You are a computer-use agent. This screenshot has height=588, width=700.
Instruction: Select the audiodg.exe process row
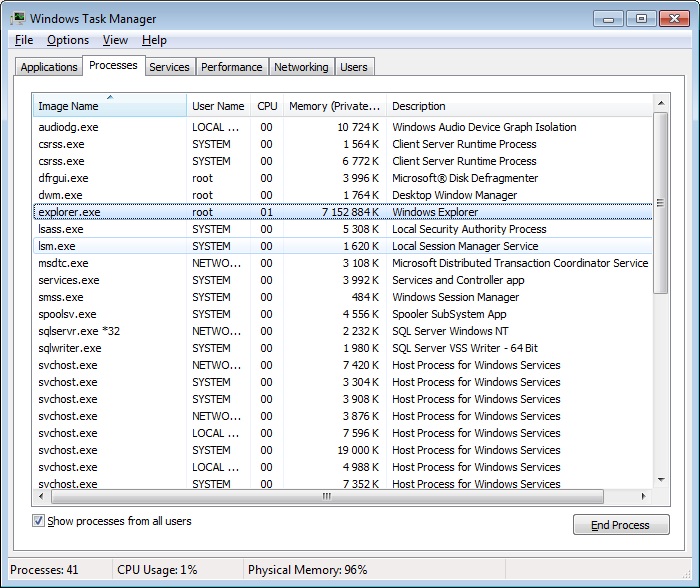click(x=342, y=127)
